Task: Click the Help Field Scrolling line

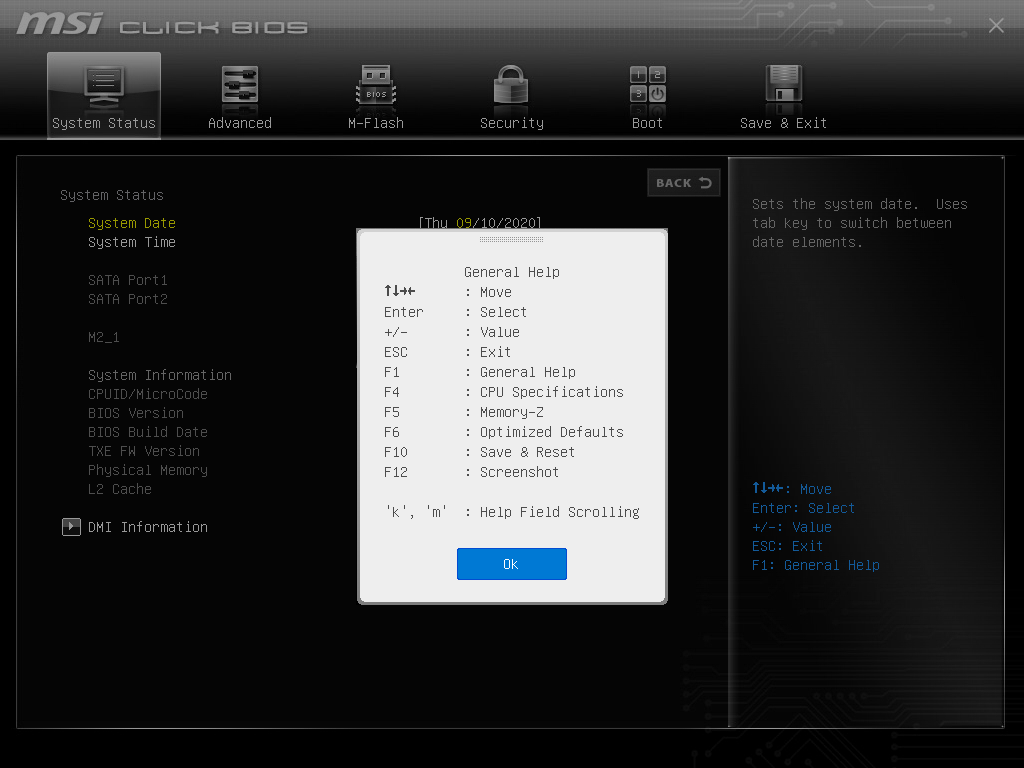Action: 512,512
